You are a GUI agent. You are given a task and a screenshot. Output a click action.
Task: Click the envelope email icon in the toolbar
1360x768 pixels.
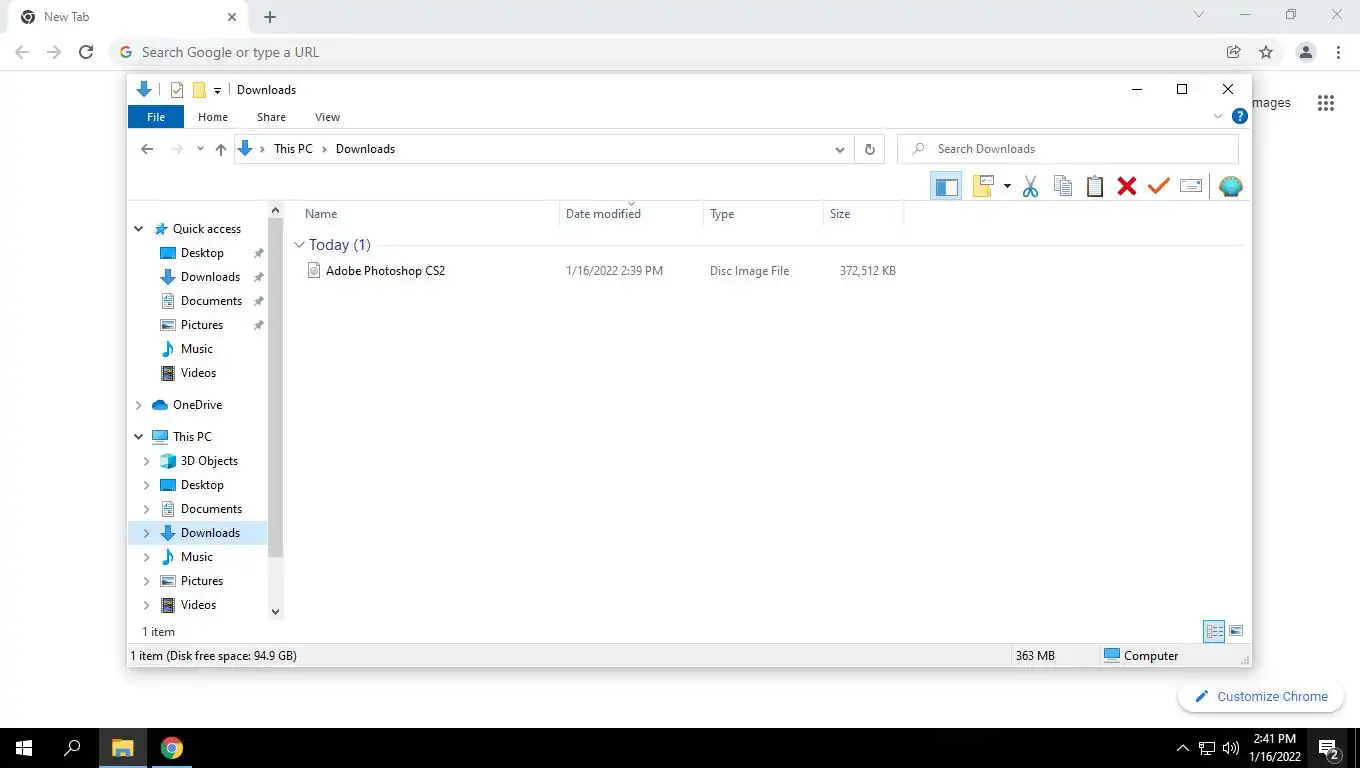(1191, 186)
